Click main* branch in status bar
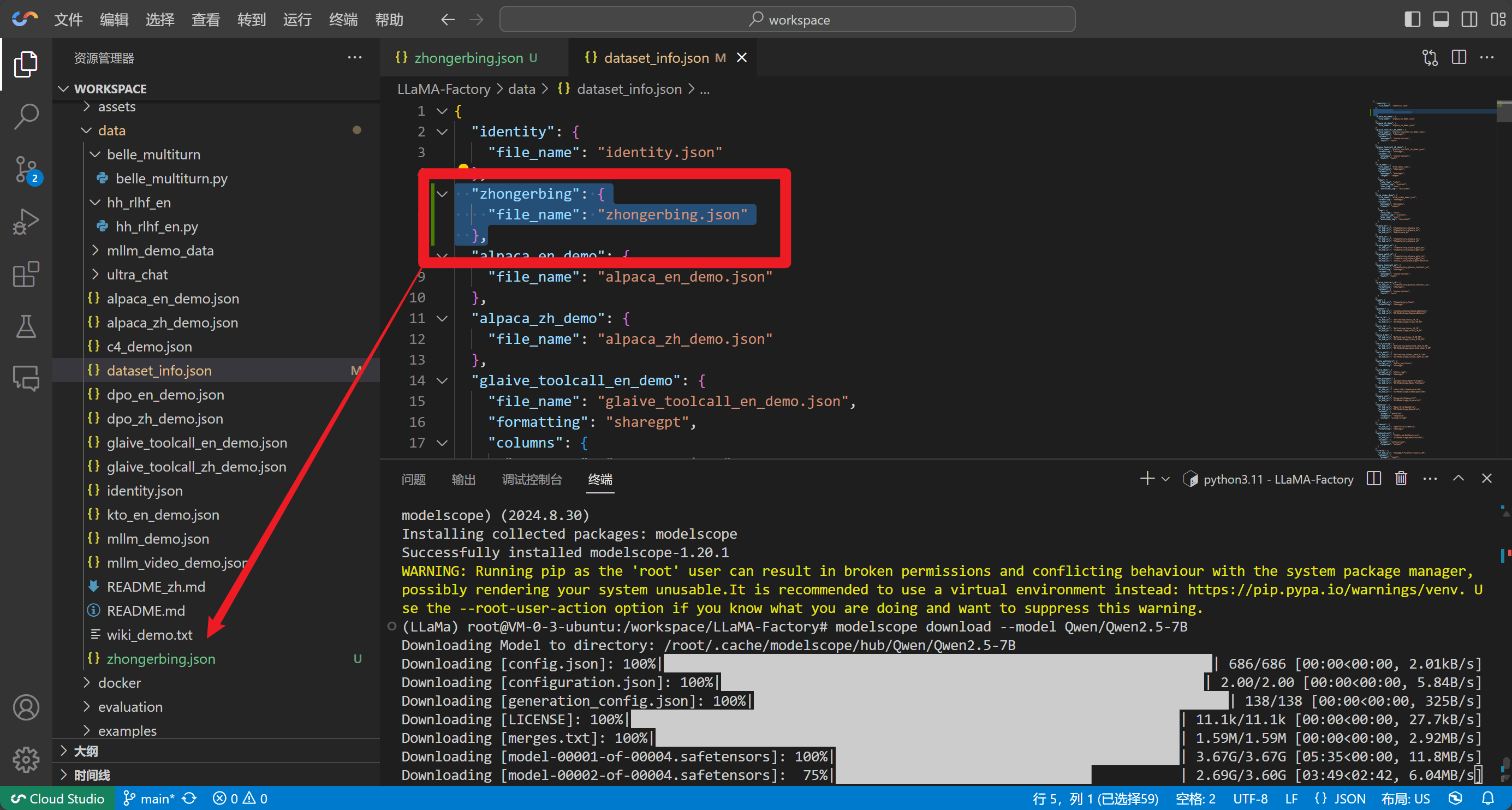Screen dimensions: 1512x810 149,798
